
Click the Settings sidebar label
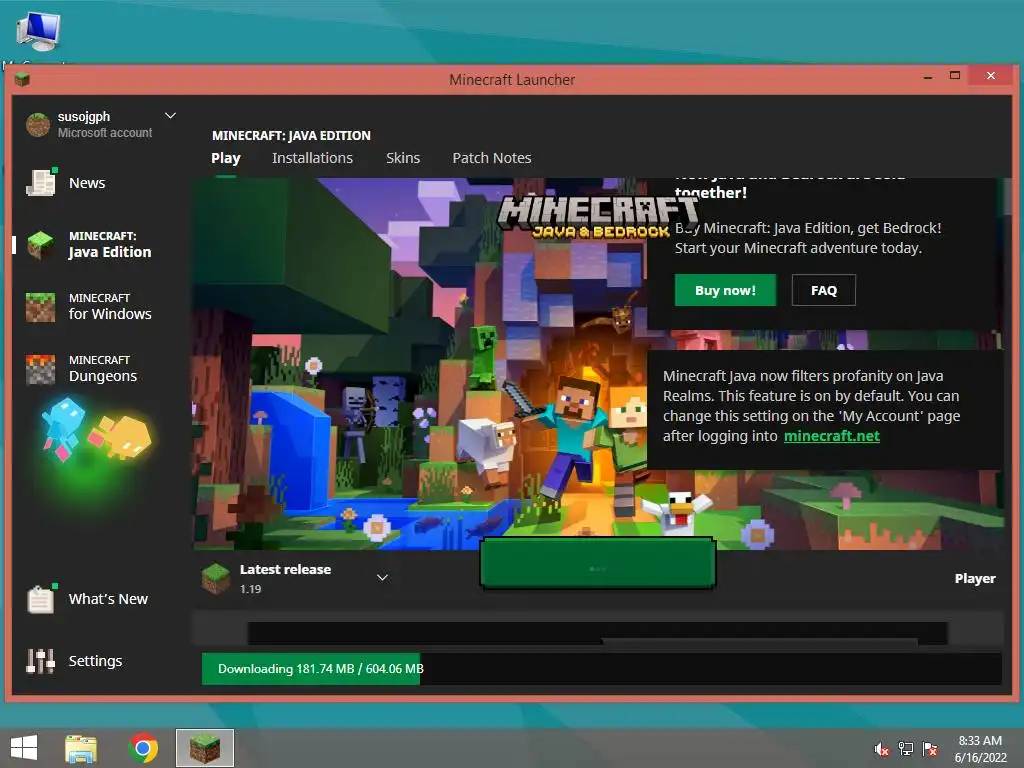pyautogui.click(x=95, y=661)
